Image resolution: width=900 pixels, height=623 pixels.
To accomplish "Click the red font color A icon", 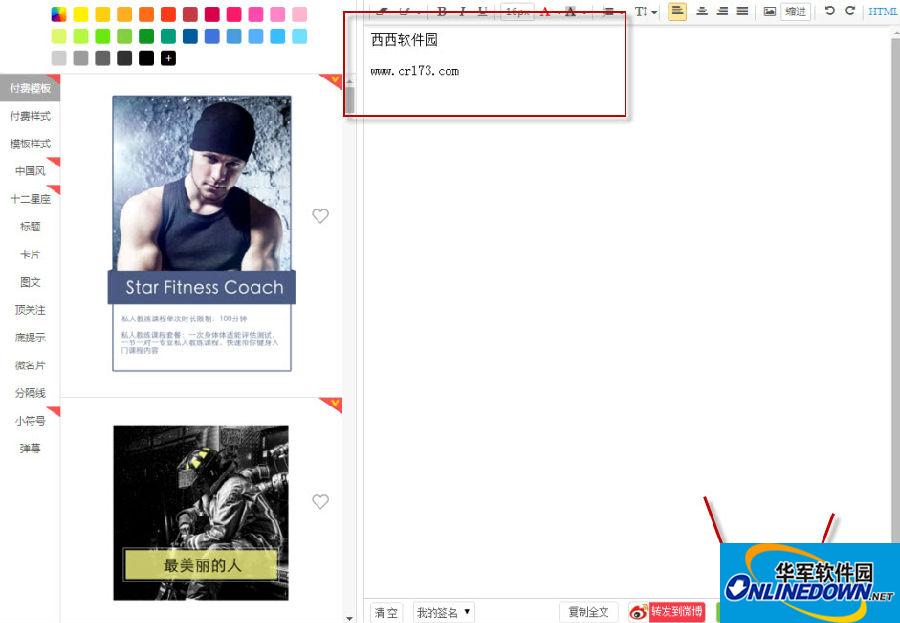I will point(545,11).
